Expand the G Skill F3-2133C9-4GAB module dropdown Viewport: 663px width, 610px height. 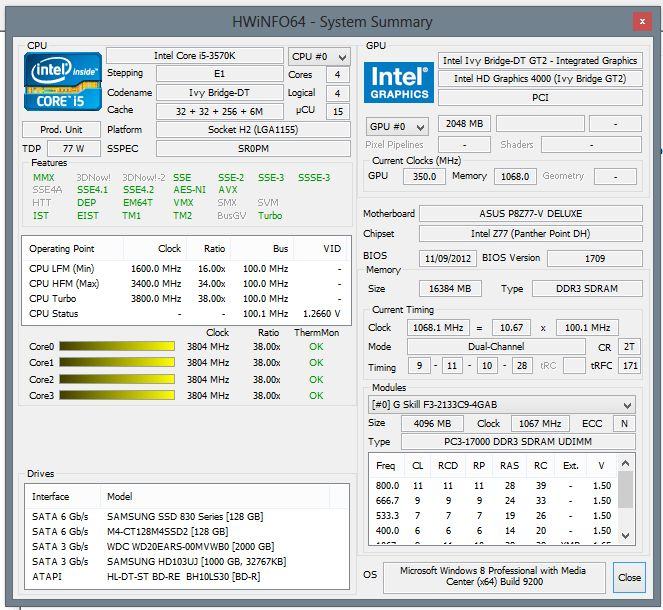coord(501,405)
